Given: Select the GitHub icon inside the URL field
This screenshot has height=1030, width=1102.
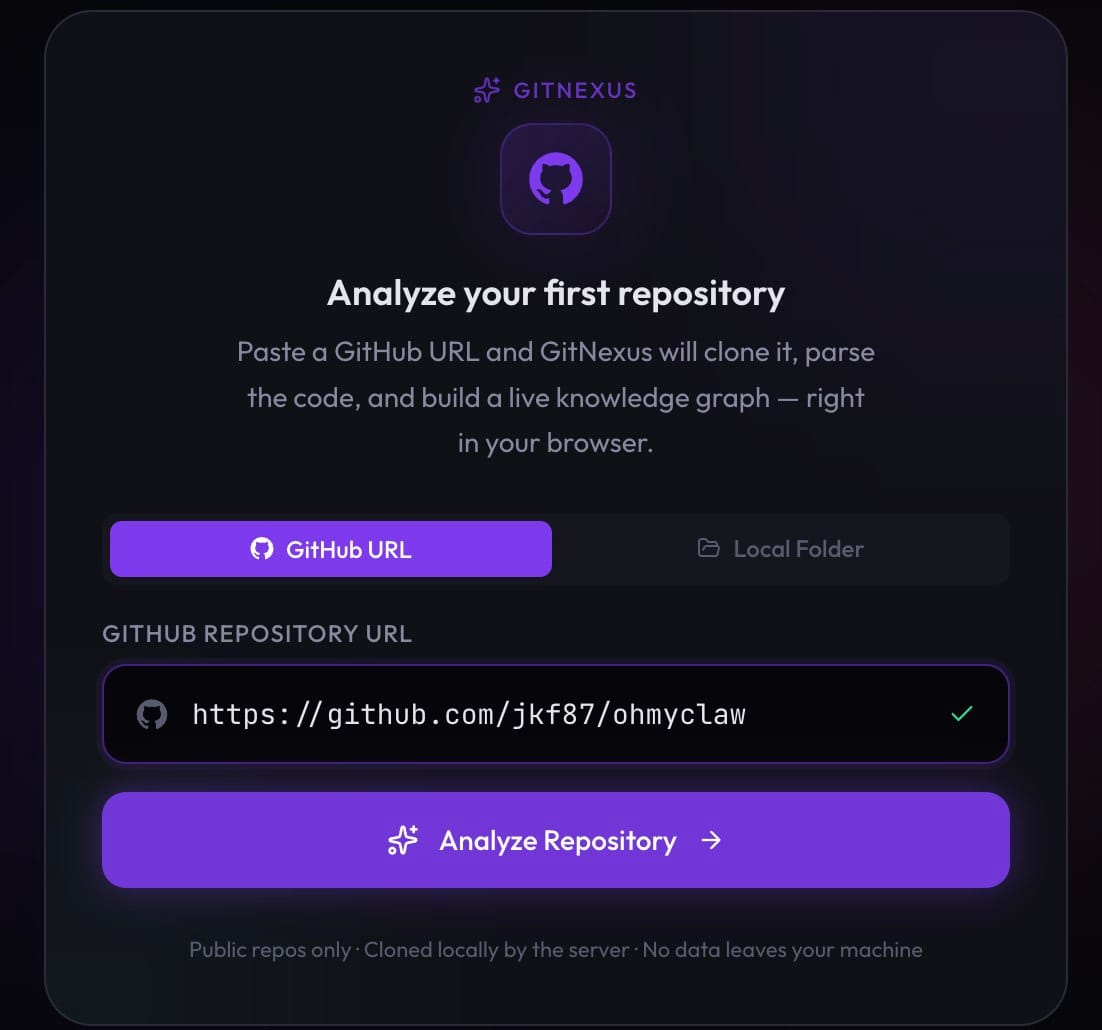Looking at the screenshot, I should click(152, 714).
